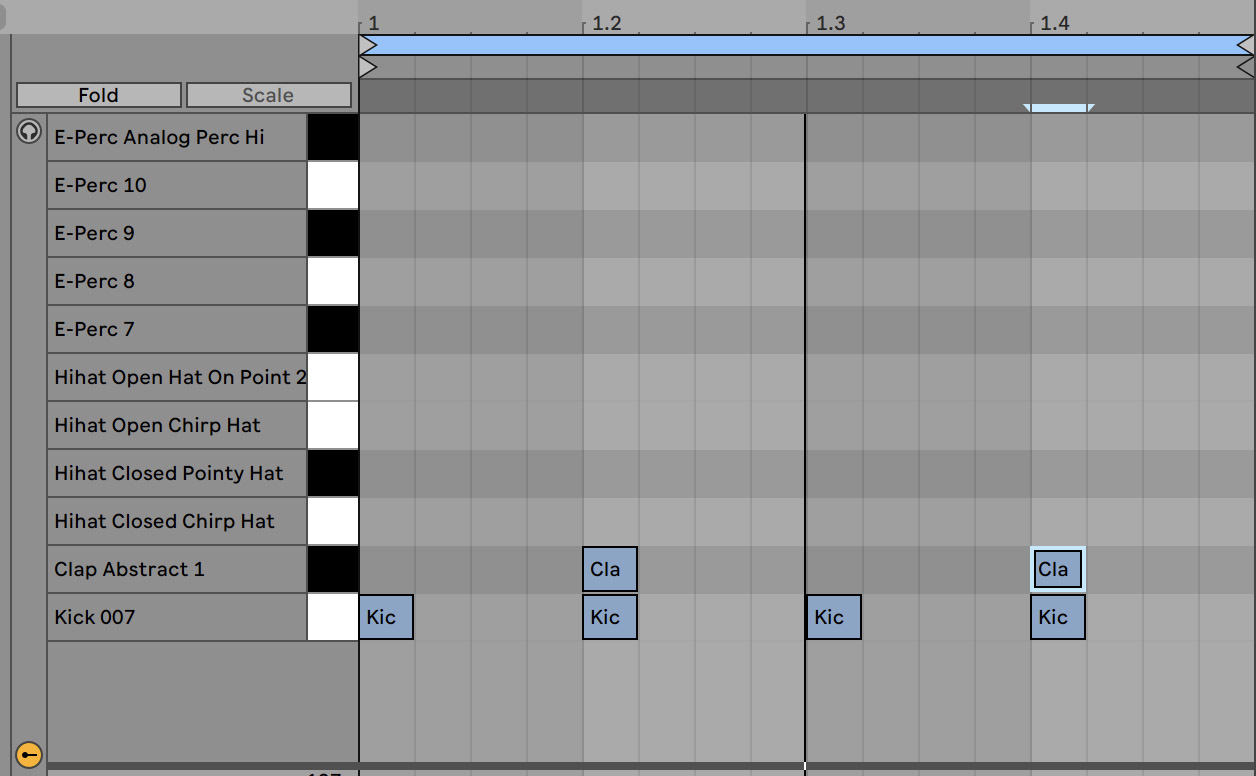Select the highlighted Cla note at beat 1.4
The image size is (1256, 776).
1057,568
